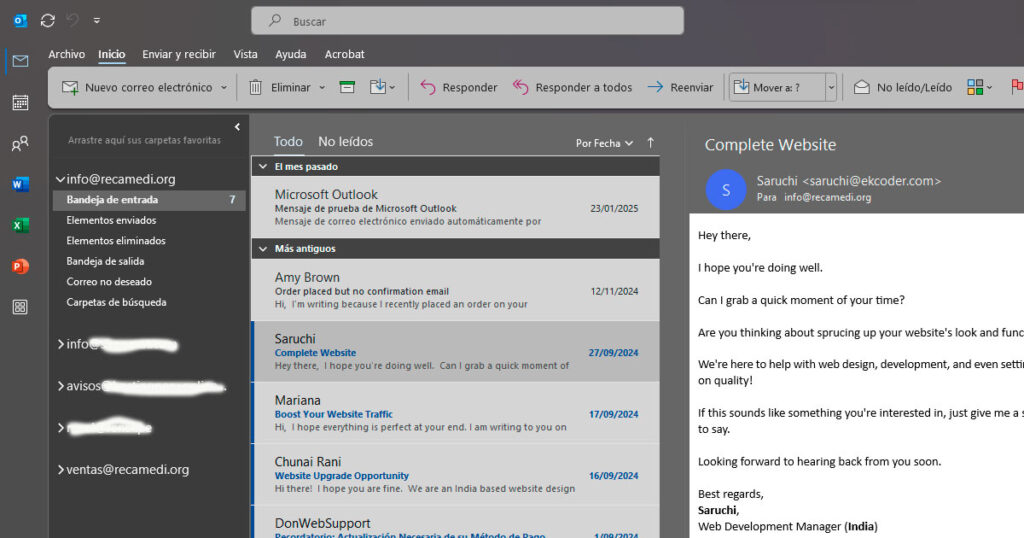Click the Responder a todos button
The height and width of the screenshot is (538, 1024).
click(572, 87)
